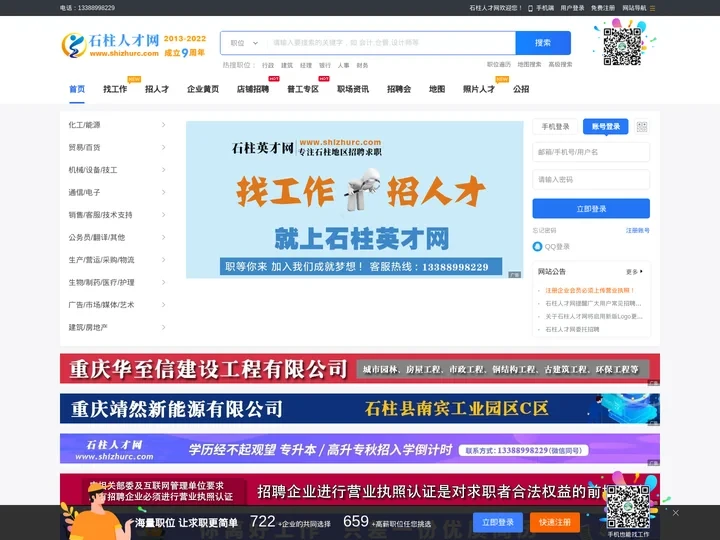Go to the 首页 nav tab
This screenshot has width=720, height=540.
point(77,89)
